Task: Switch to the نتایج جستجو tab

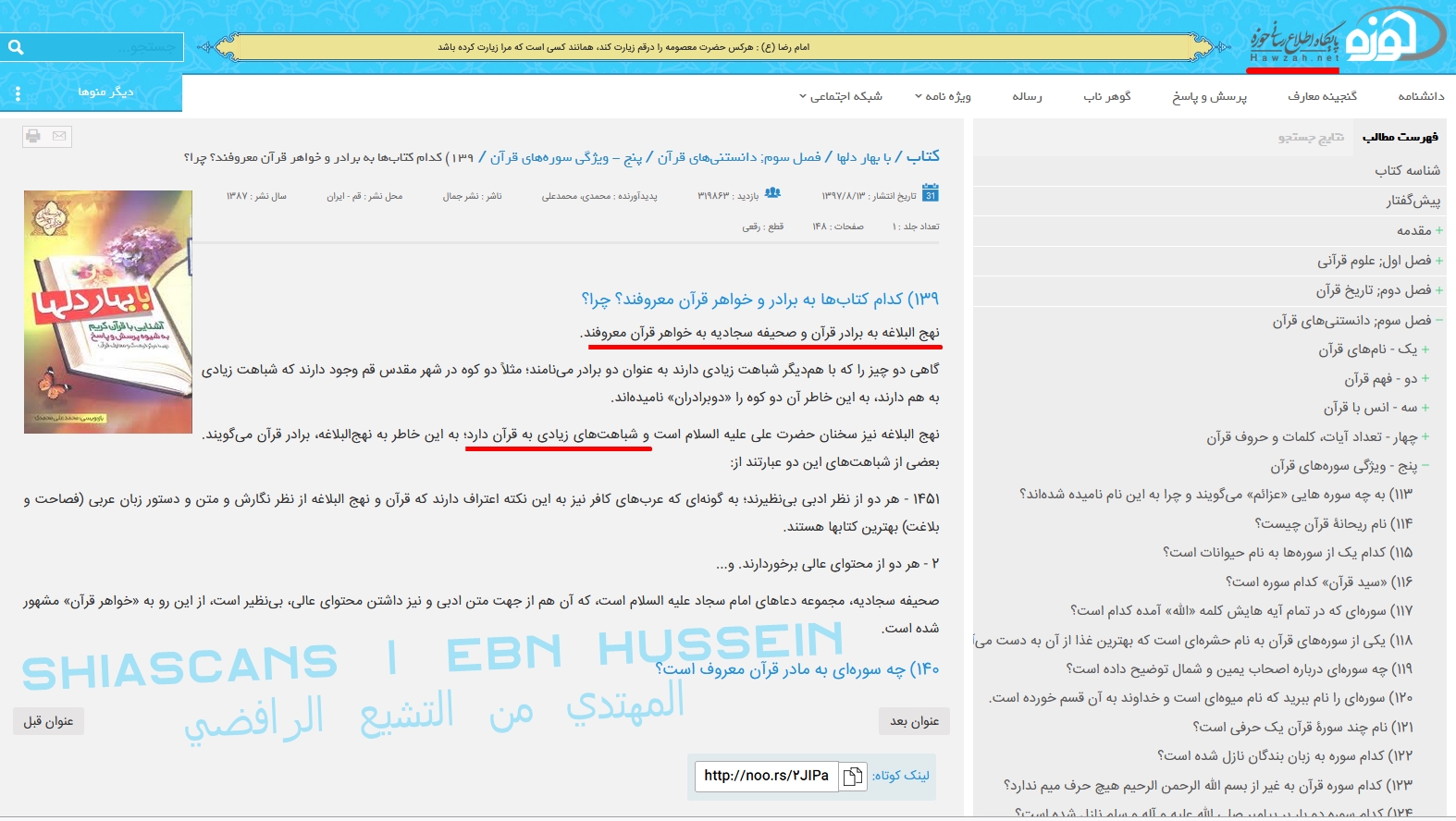Action: pyautogui.click(x=1311, y=138)
